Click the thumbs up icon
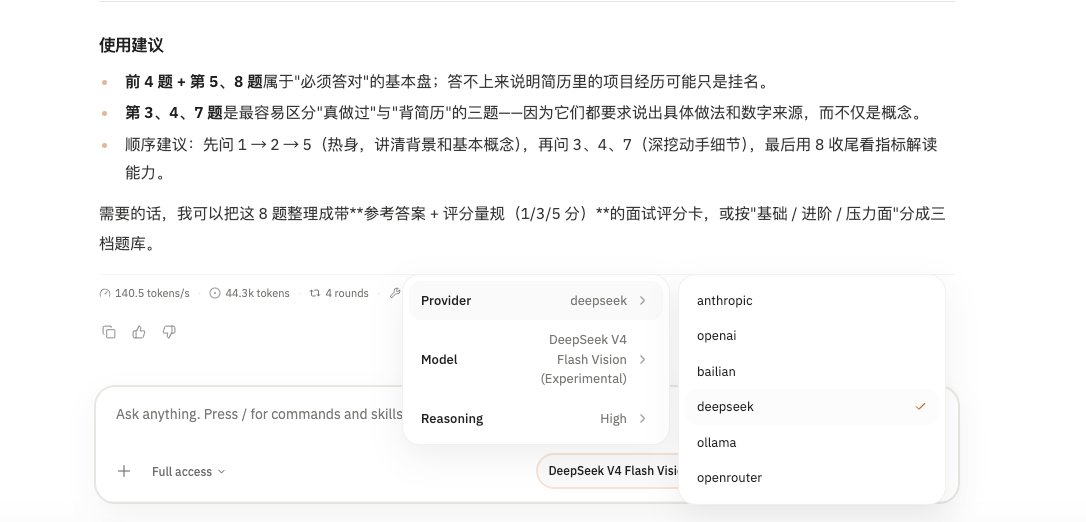1086x522 pixels. point(139,332)
